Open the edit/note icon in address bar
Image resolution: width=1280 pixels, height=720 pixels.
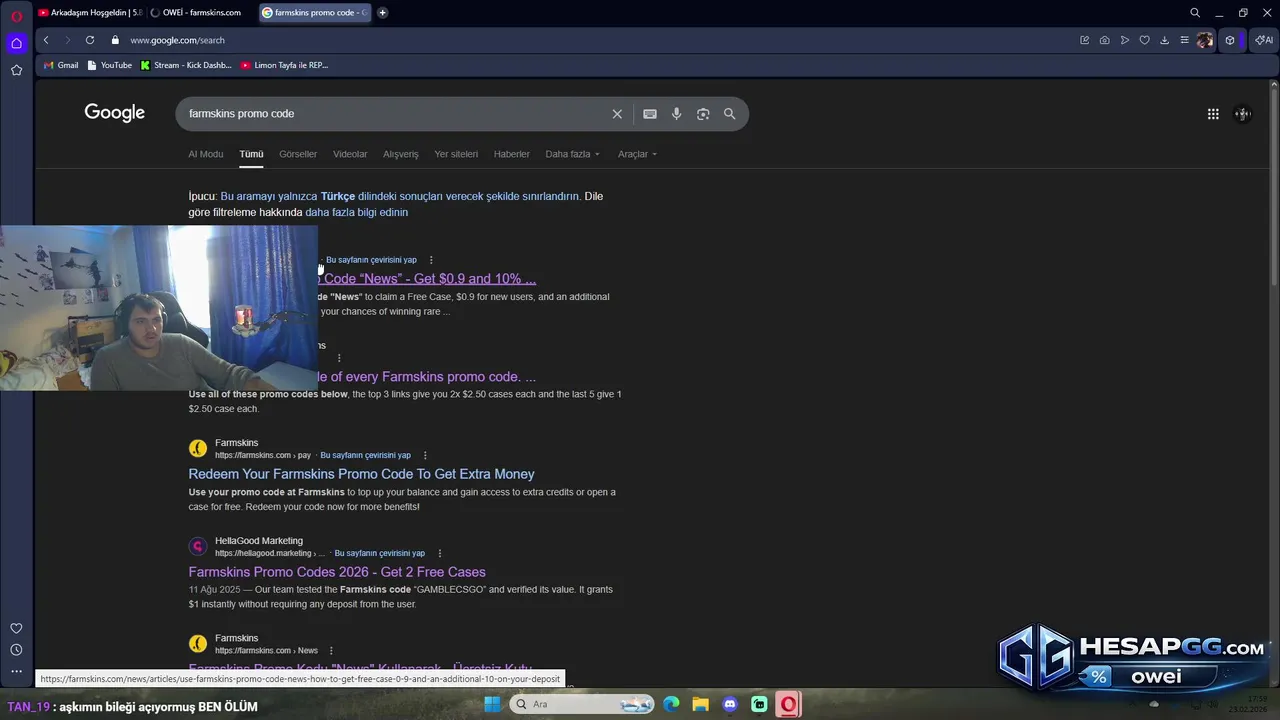(1084, 40)
